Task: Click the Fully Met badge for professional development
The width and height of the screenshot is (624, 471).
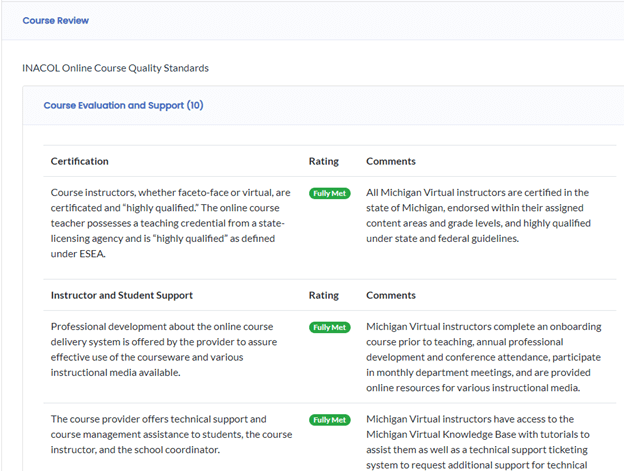Action: click(x=329, y=327)
